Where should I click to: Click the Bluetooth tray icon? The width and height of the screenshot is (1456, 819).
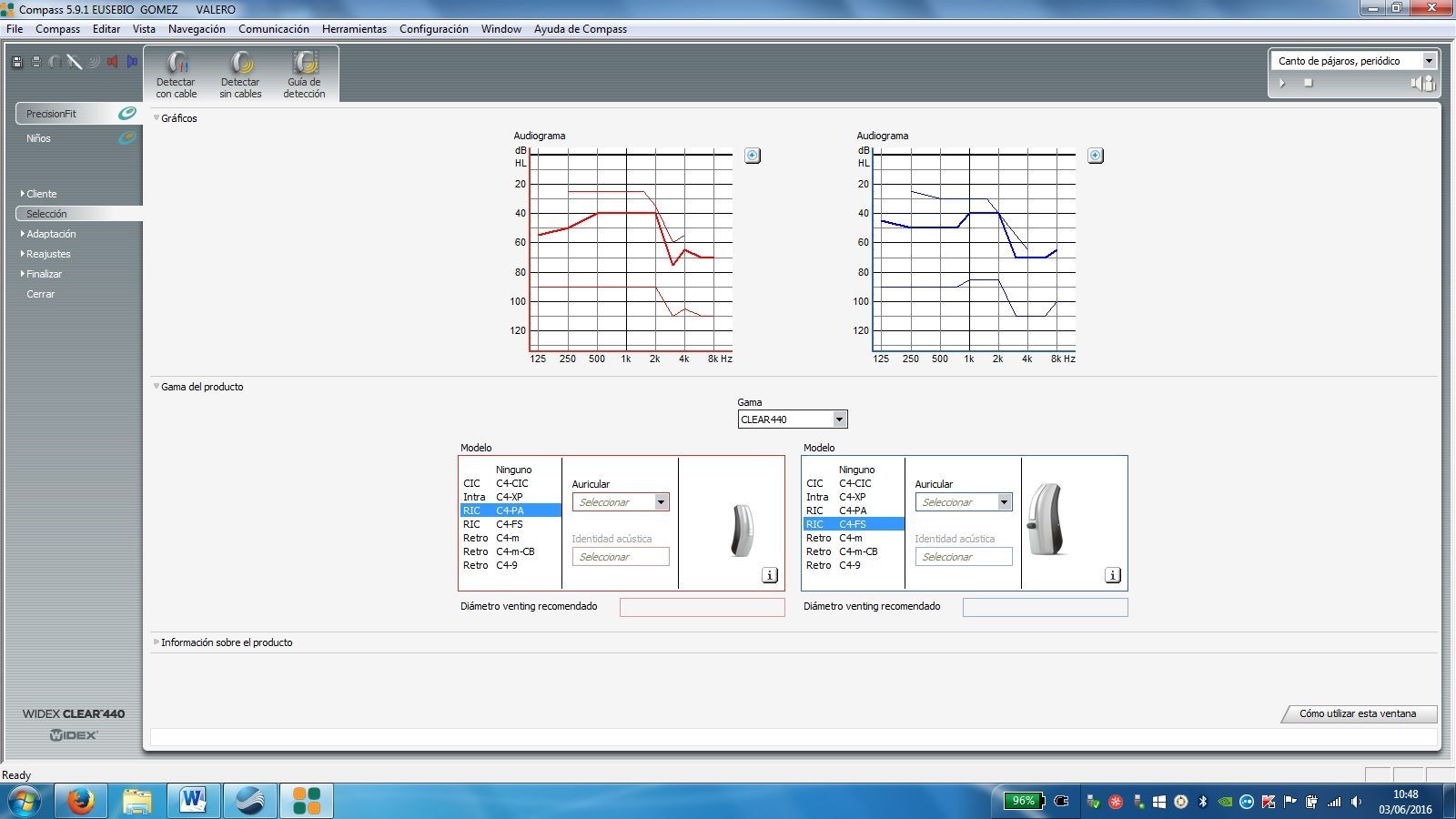click(x=1202, y=802)
